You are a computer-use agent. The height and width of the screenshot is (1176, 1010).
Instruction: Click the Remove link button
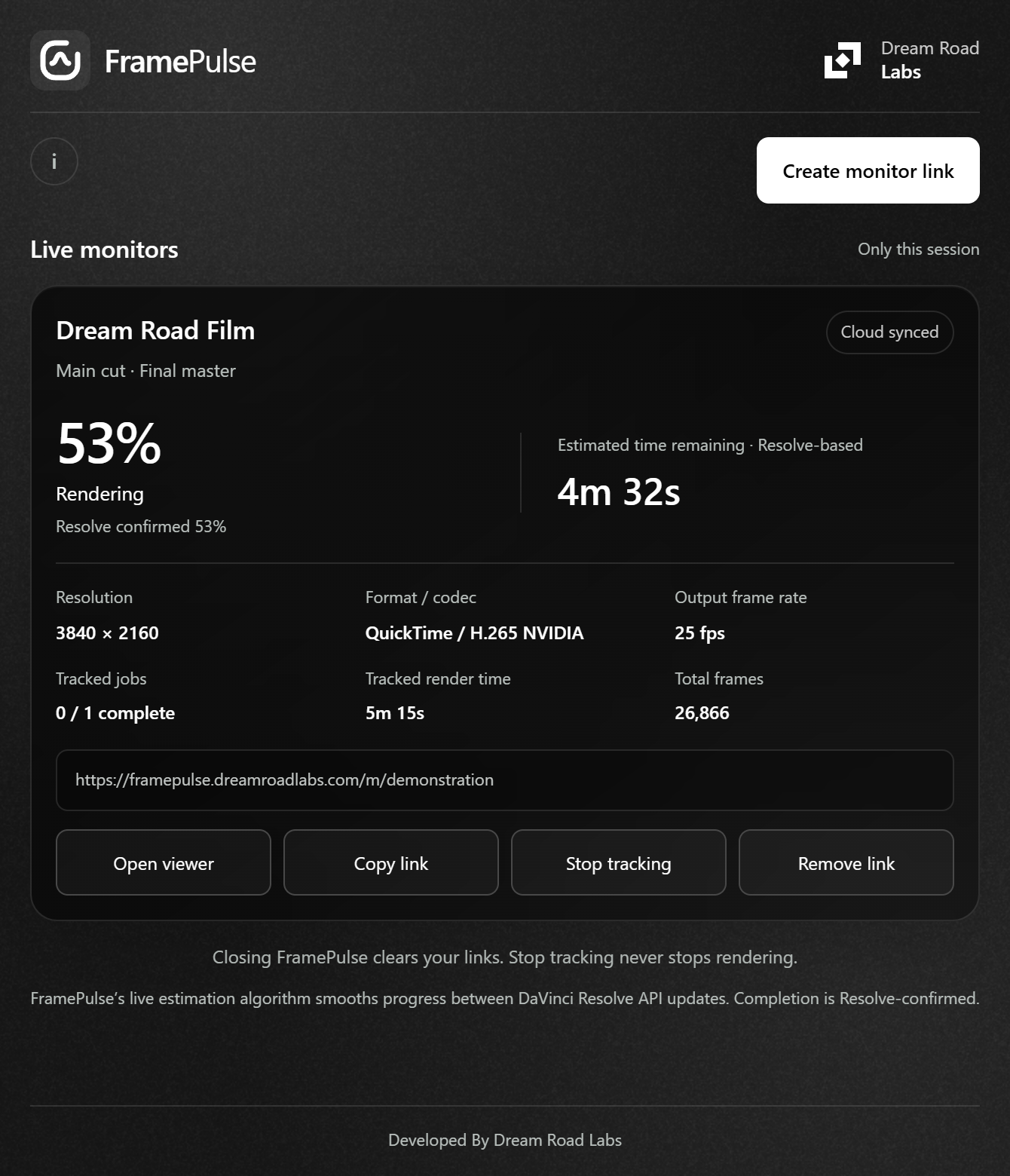(x=846, y=862)
